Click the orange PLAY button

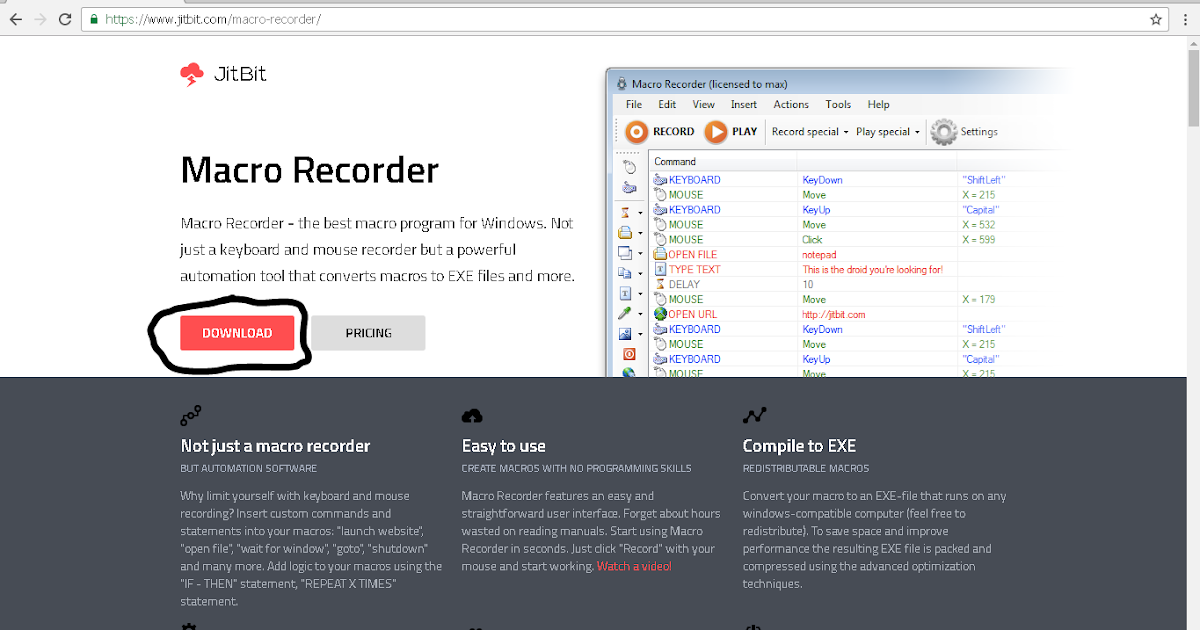point(731,131)
